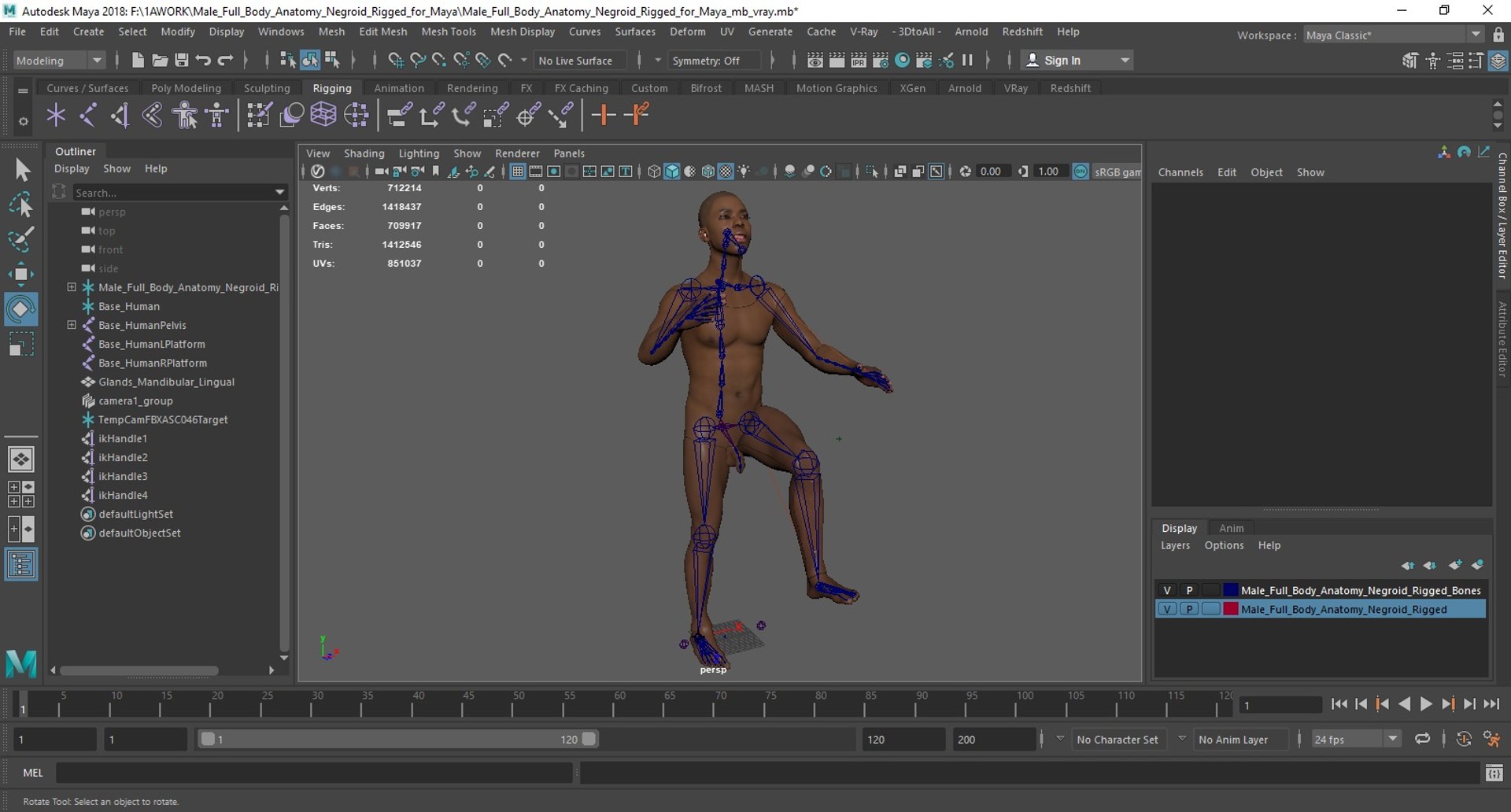Toggle smooth shade all in viewport
Image resolution: width=1511 pixels, height=812 pixels.
pyautogui.click(x=672, y=172)
